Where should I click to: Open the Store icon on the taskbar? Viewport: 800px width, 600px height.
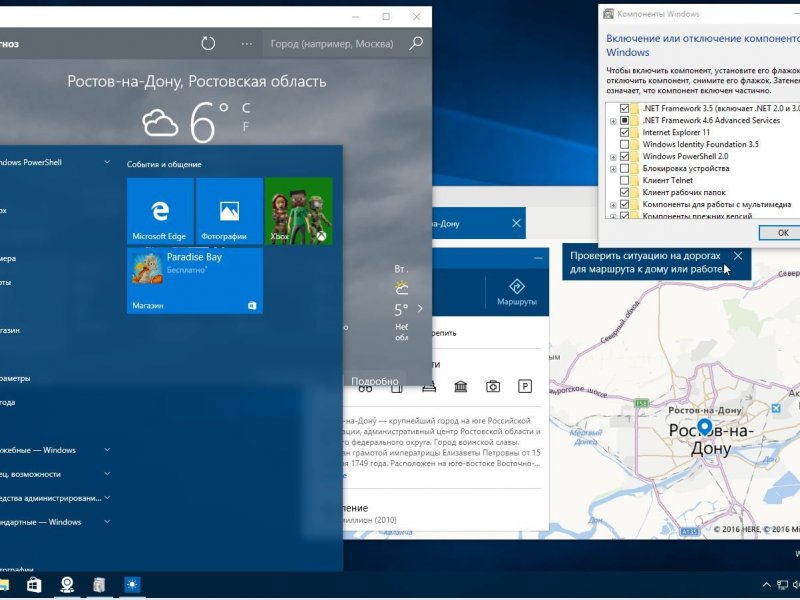[34, 585]
